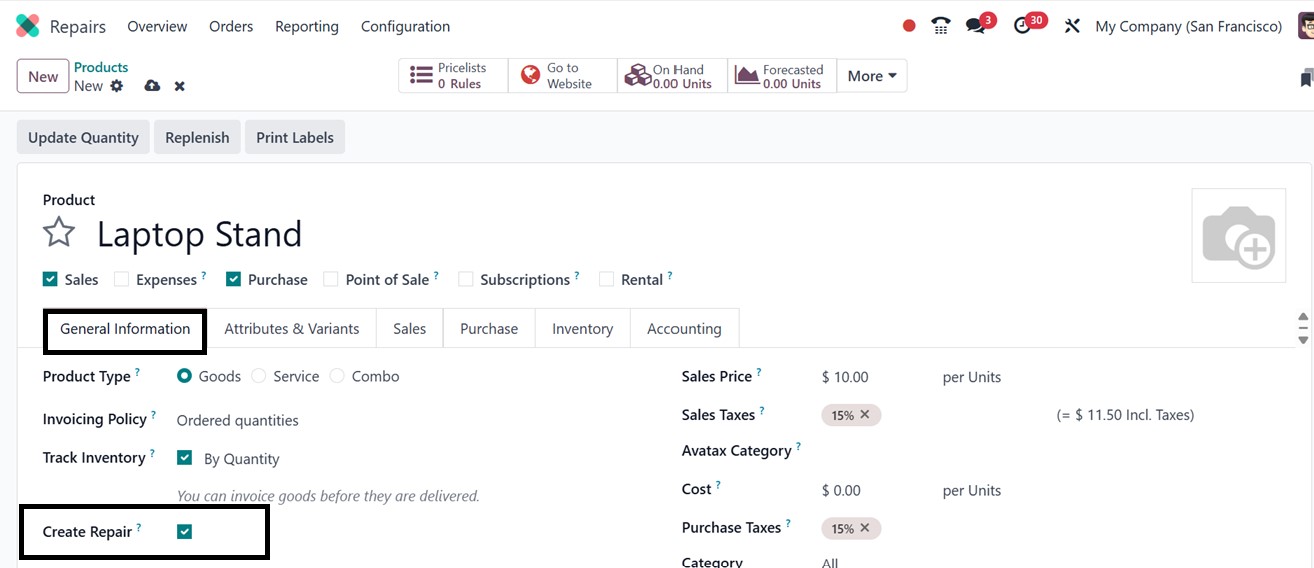Viewport: 1314px width, 568px height.
Task: Click the Update Quantity button
Action: tap(83, 138)
